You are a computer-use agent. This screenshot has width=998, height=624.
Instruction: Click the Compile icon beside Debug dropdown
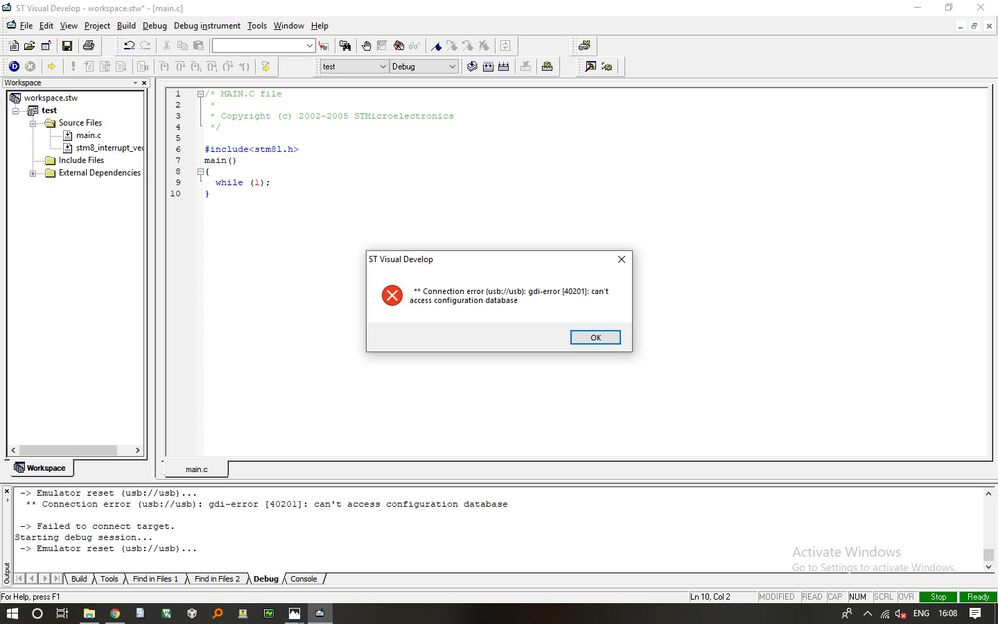[472, 66]
